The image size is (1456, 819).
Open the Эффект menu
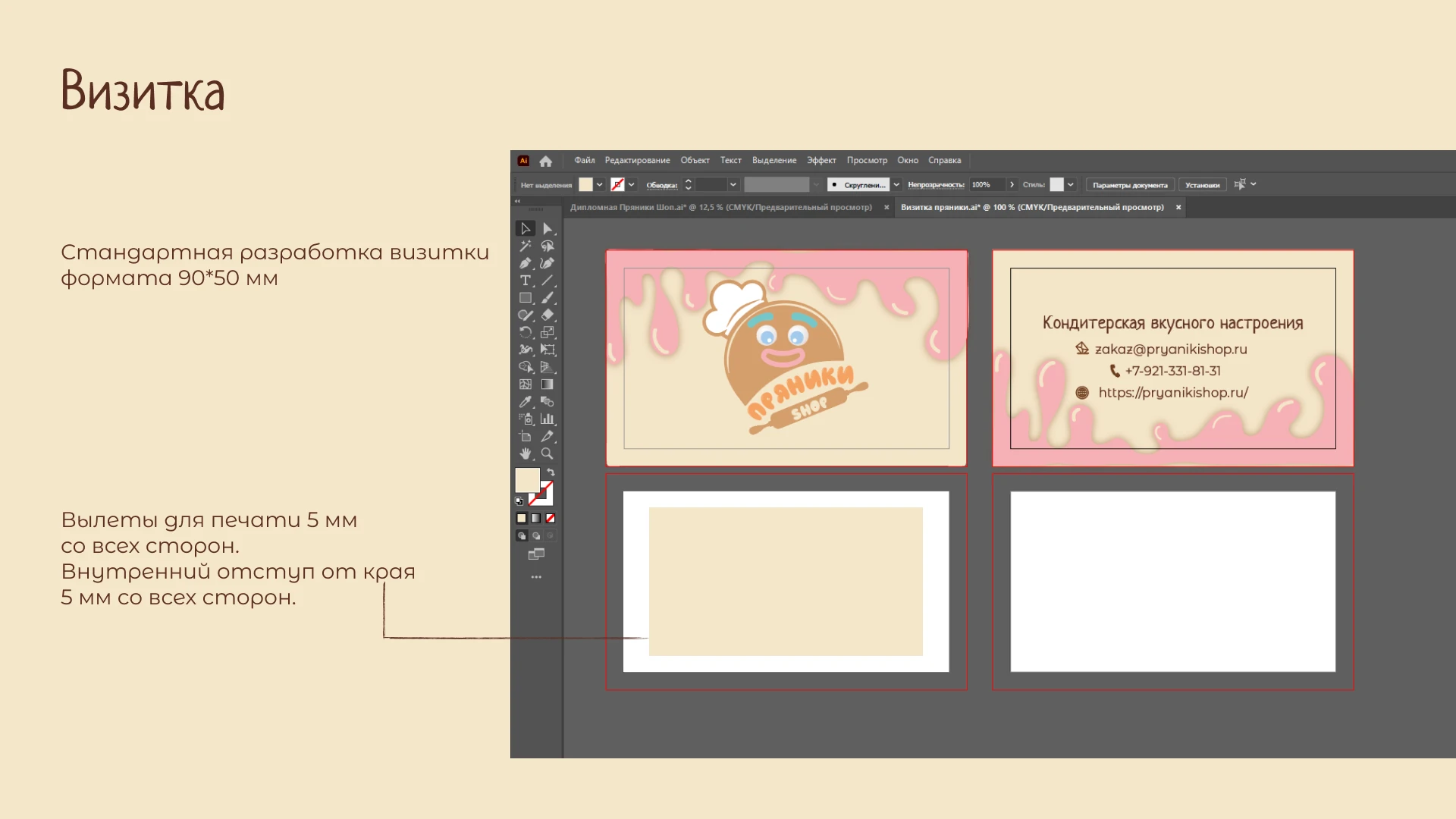click(821, 161)
